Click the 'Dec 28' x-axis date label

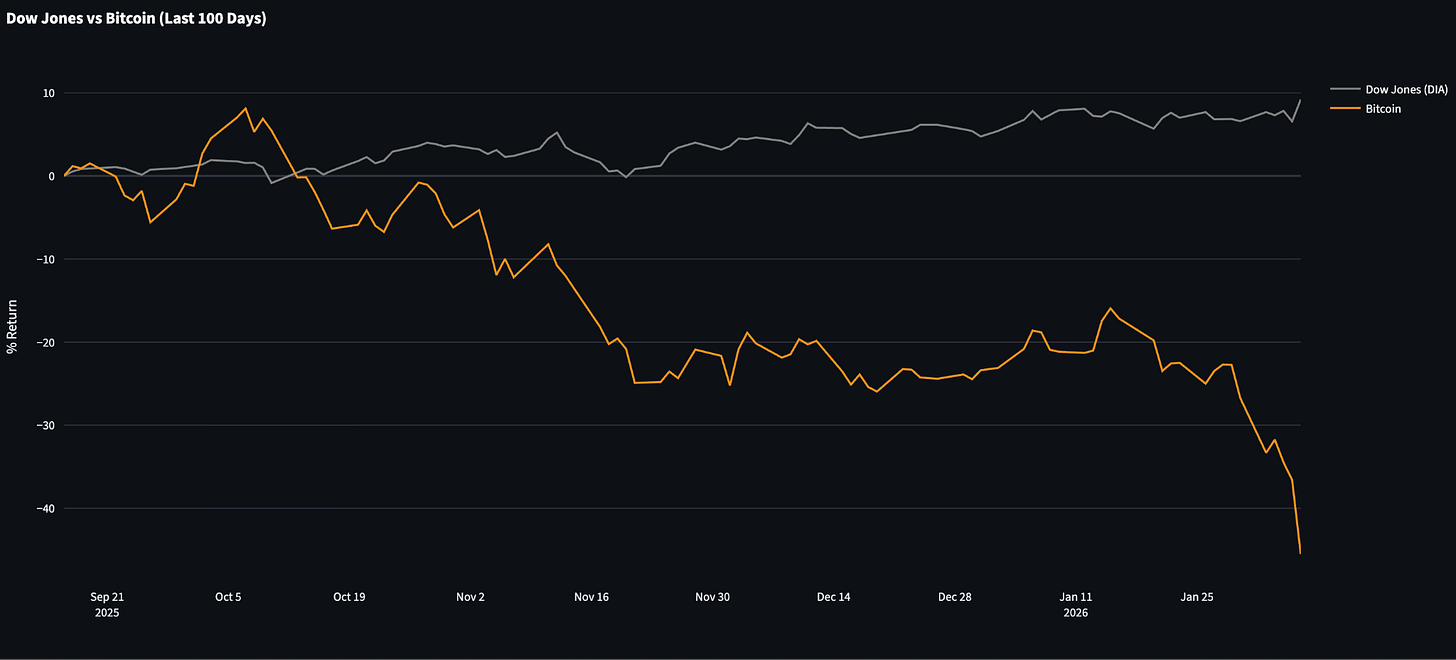coord(955,597)
